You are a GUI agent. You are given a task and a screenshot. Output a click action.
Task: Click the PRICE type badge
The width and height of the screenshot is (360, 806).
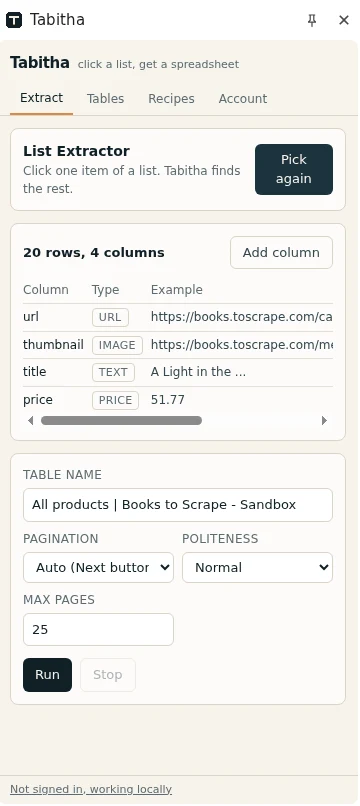tap(115, 400)
